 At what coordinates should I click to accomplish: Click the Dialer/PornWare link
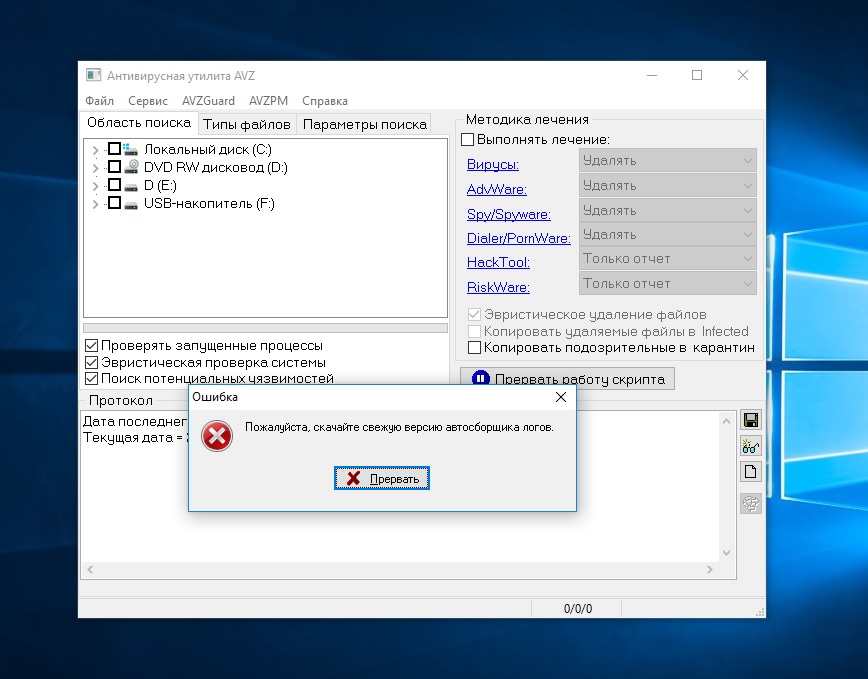click(519, 238)
